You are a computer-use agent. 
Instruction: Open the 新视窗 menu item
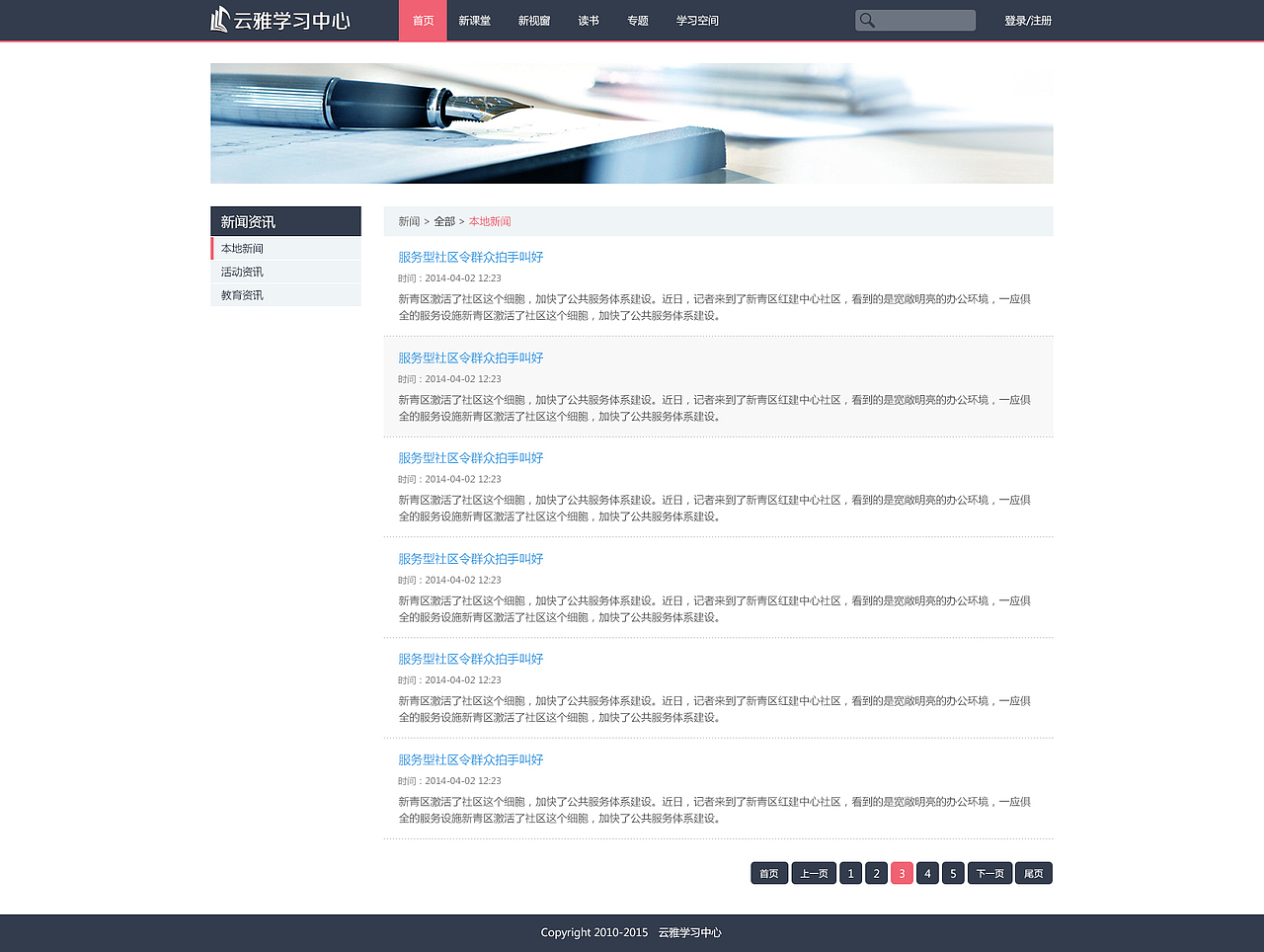(x=534, y=20)
